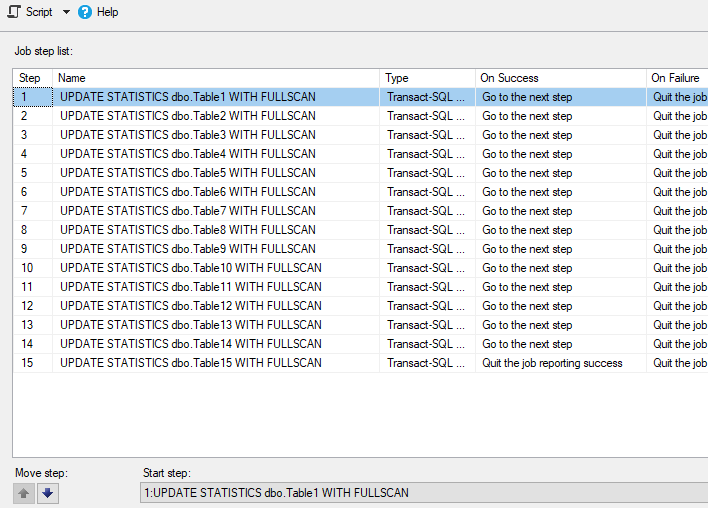Open the Script dropdown arrow

coord(66,12)
